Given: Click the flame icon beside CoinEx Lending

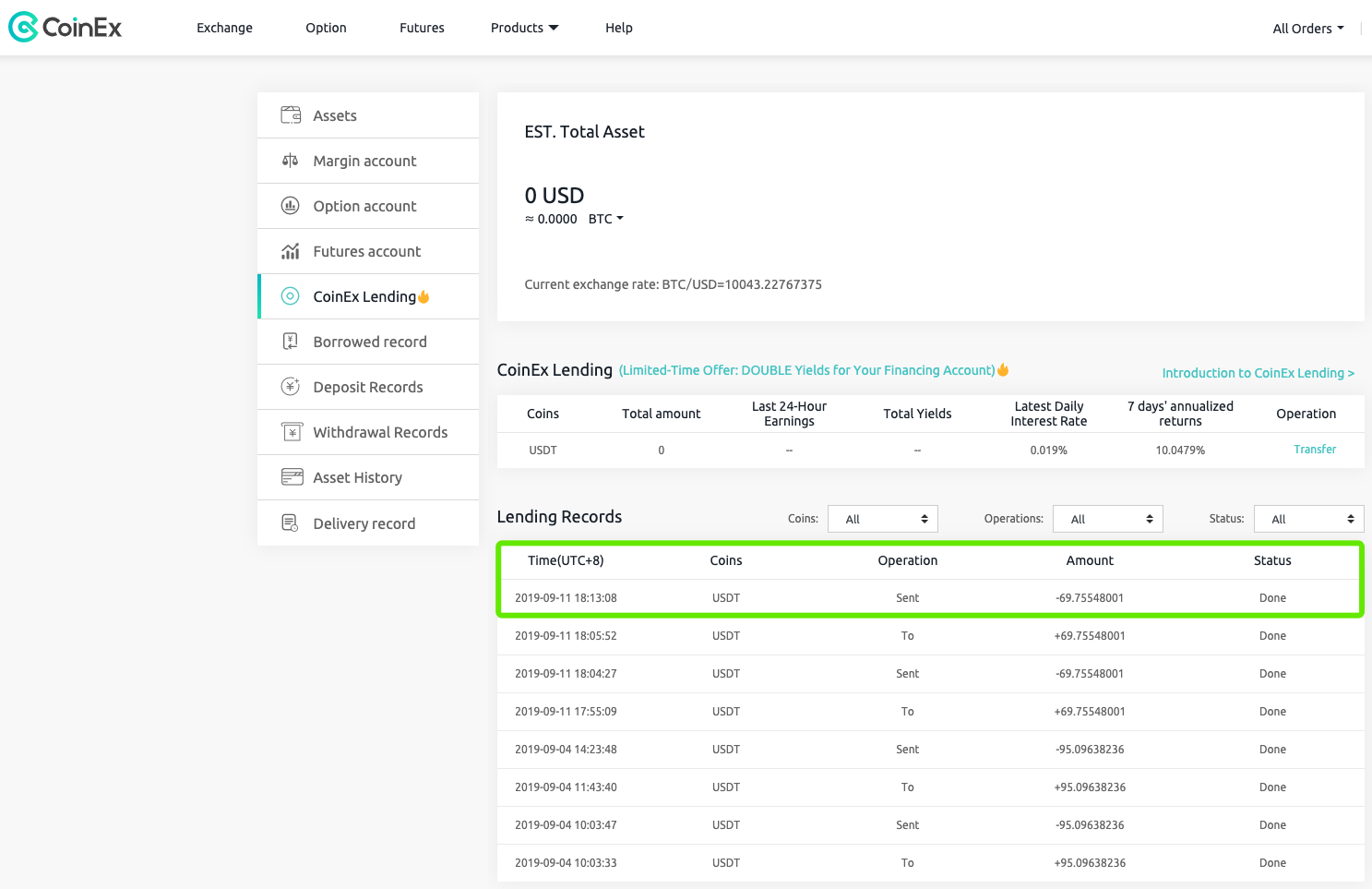Looking at the screenshot, I should (x=424, y=296).
